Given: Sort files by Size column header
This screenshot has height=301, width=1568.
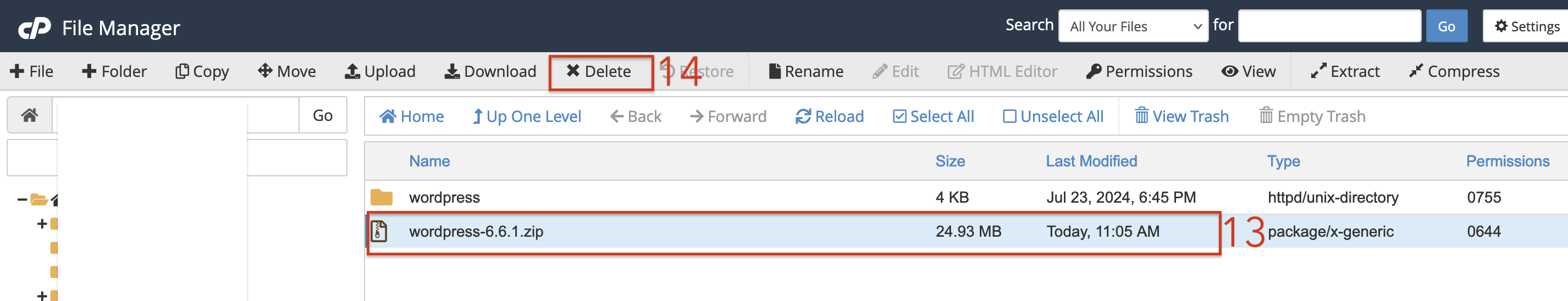Looking at the screenshot, I should (949, 161).
